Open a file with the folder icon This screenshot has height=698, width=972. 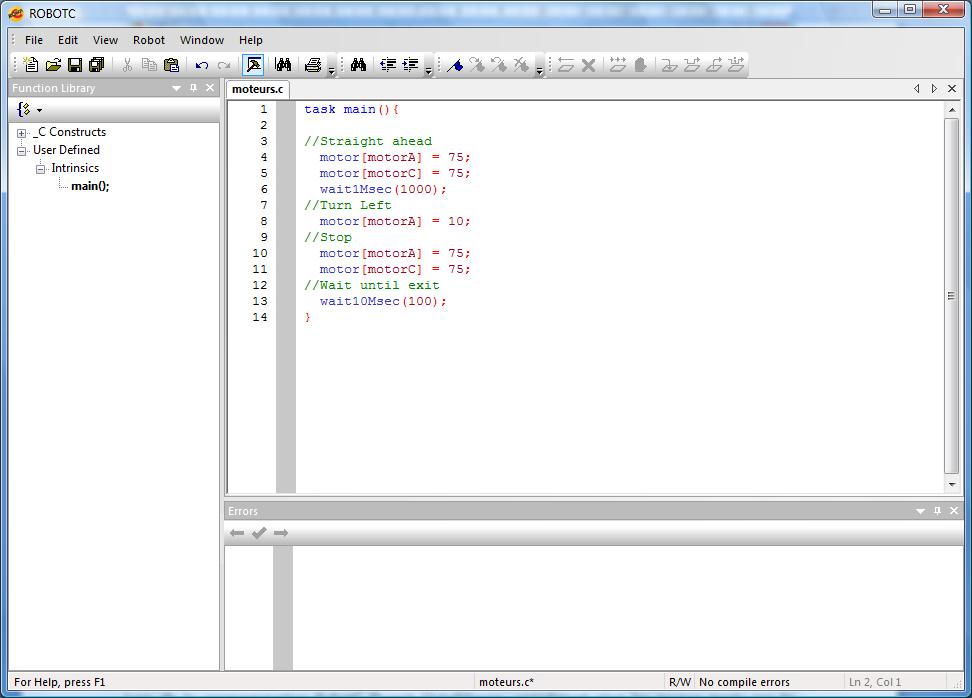click(53, 65)
